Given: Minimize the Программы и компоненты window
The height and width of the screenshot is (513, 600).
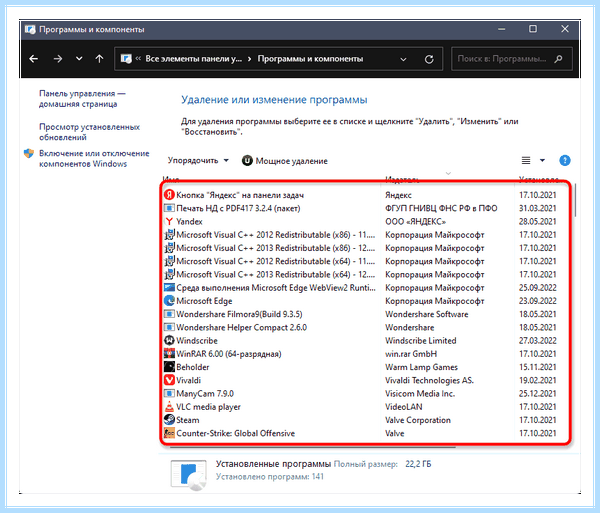Looking at the screenshot, I should (502, 29).
